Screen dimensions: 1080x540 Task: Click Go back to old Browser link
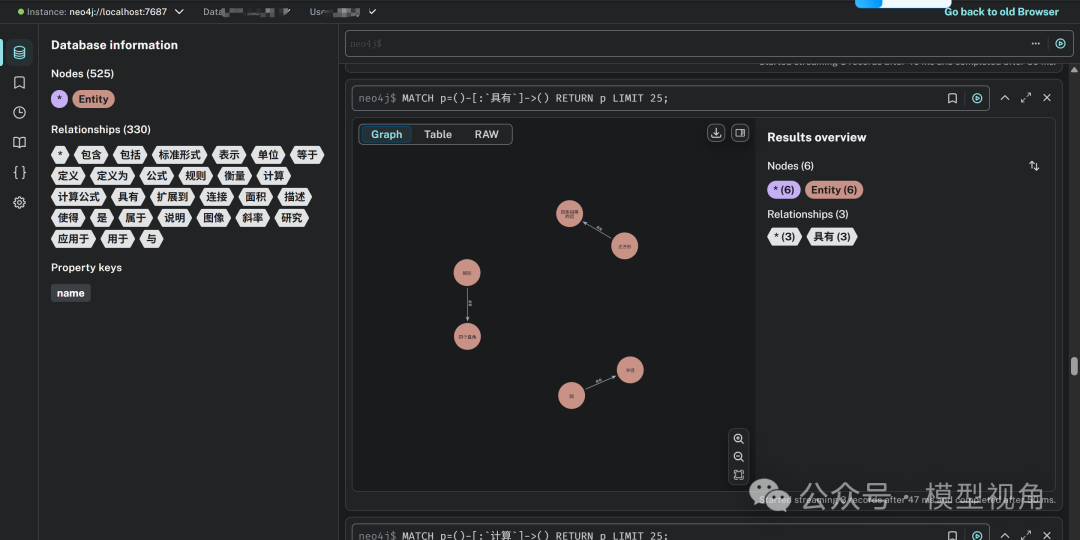click(1001, 12)
